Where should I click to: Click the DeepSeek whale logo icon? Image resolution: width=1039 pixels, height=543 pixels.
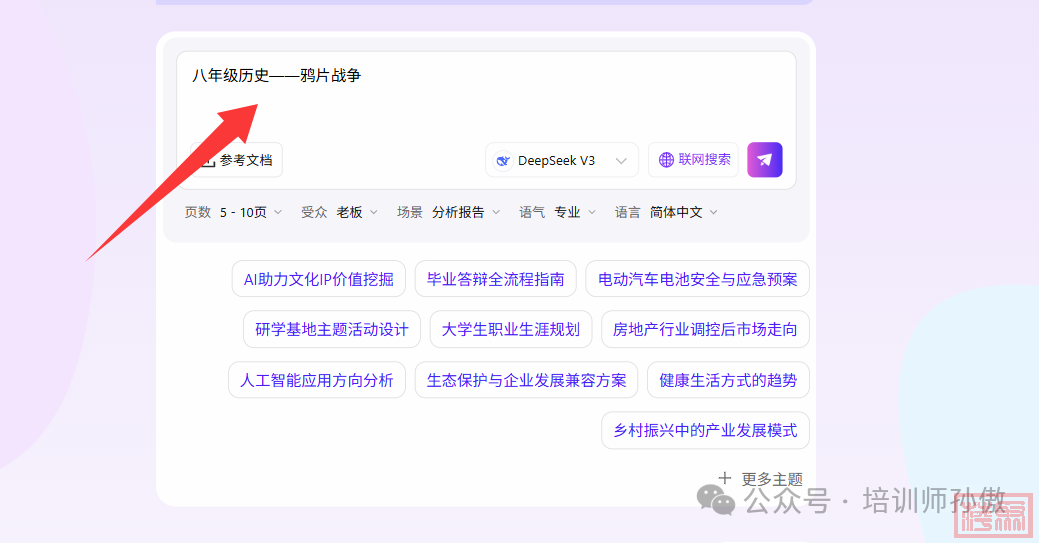(504, 160)
